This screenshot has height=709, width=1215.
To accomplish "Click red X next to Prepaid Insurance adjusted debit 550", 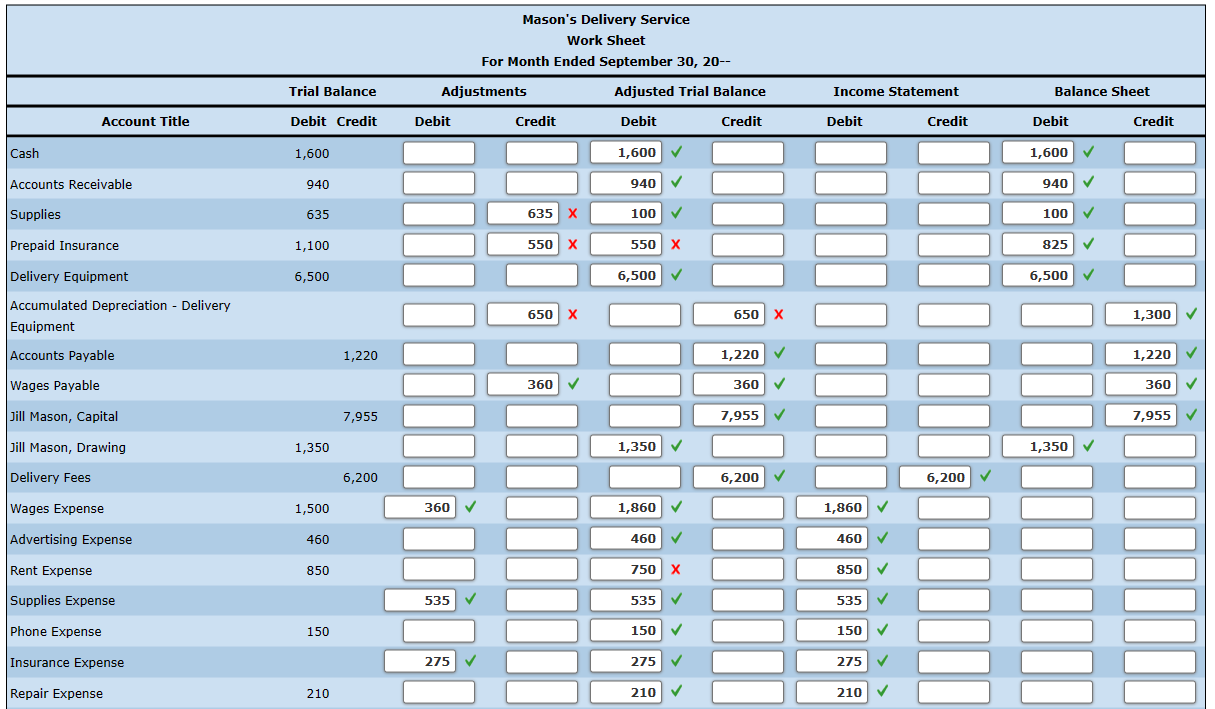I will point(676,245).
